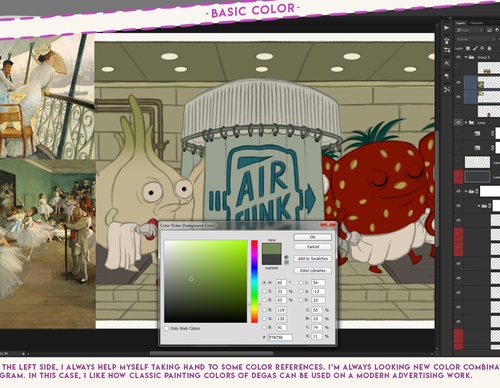Open the Character panel icon

pos(447,63)
